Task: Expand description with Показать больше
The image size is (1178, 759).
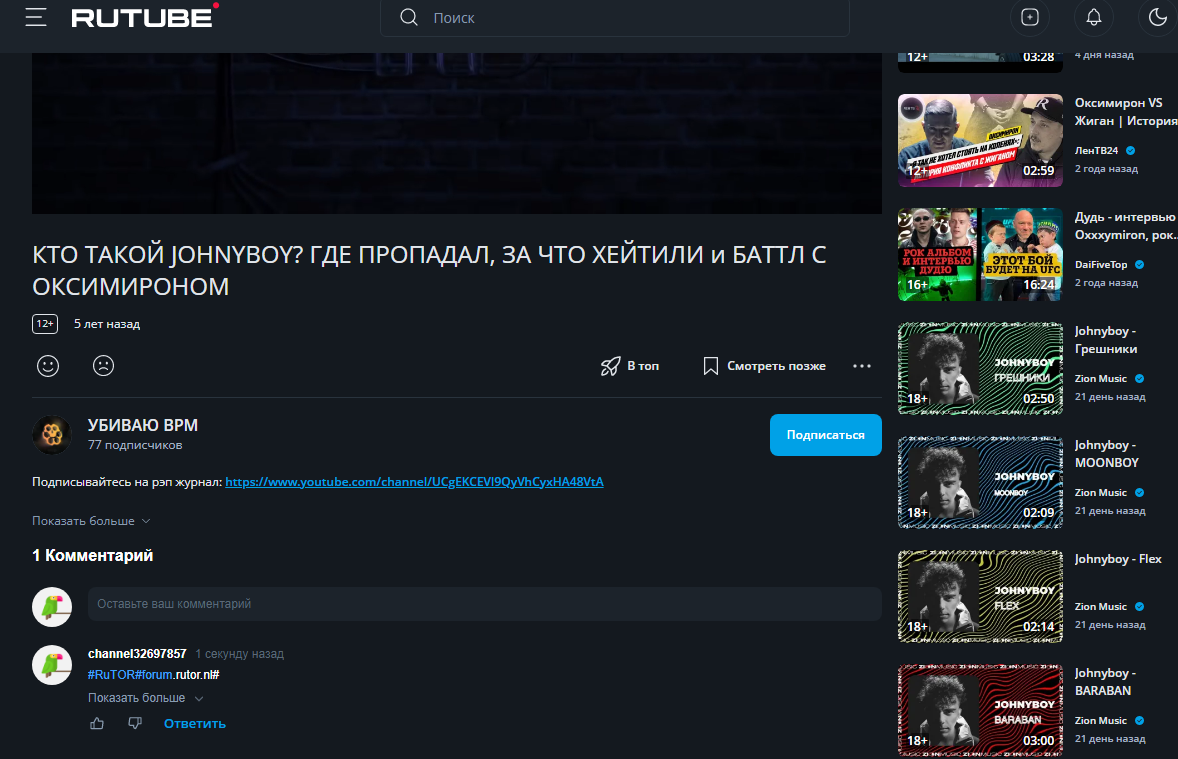Action: (91, 521)
